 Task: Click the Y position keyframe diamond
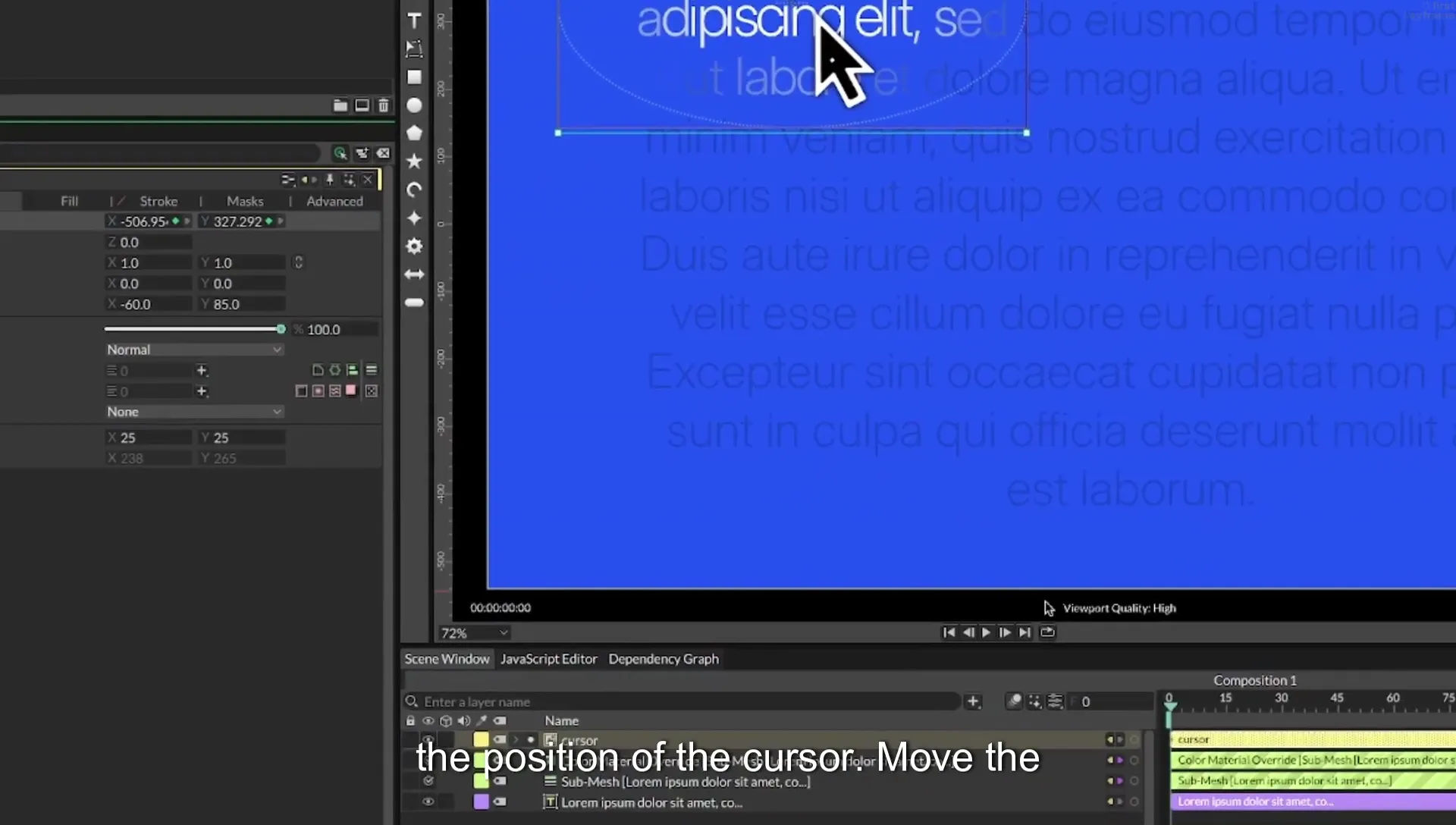point(269,221)
